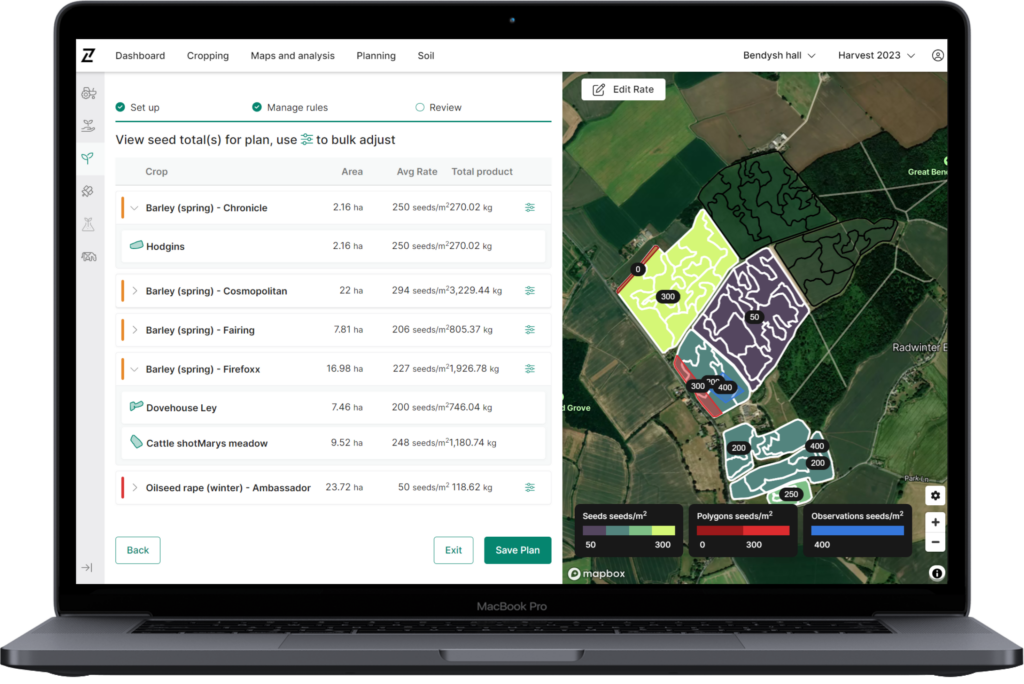Open the Harvest 2023 dropdown
This screenshot has width=1024, height=684.
point(876,55)
